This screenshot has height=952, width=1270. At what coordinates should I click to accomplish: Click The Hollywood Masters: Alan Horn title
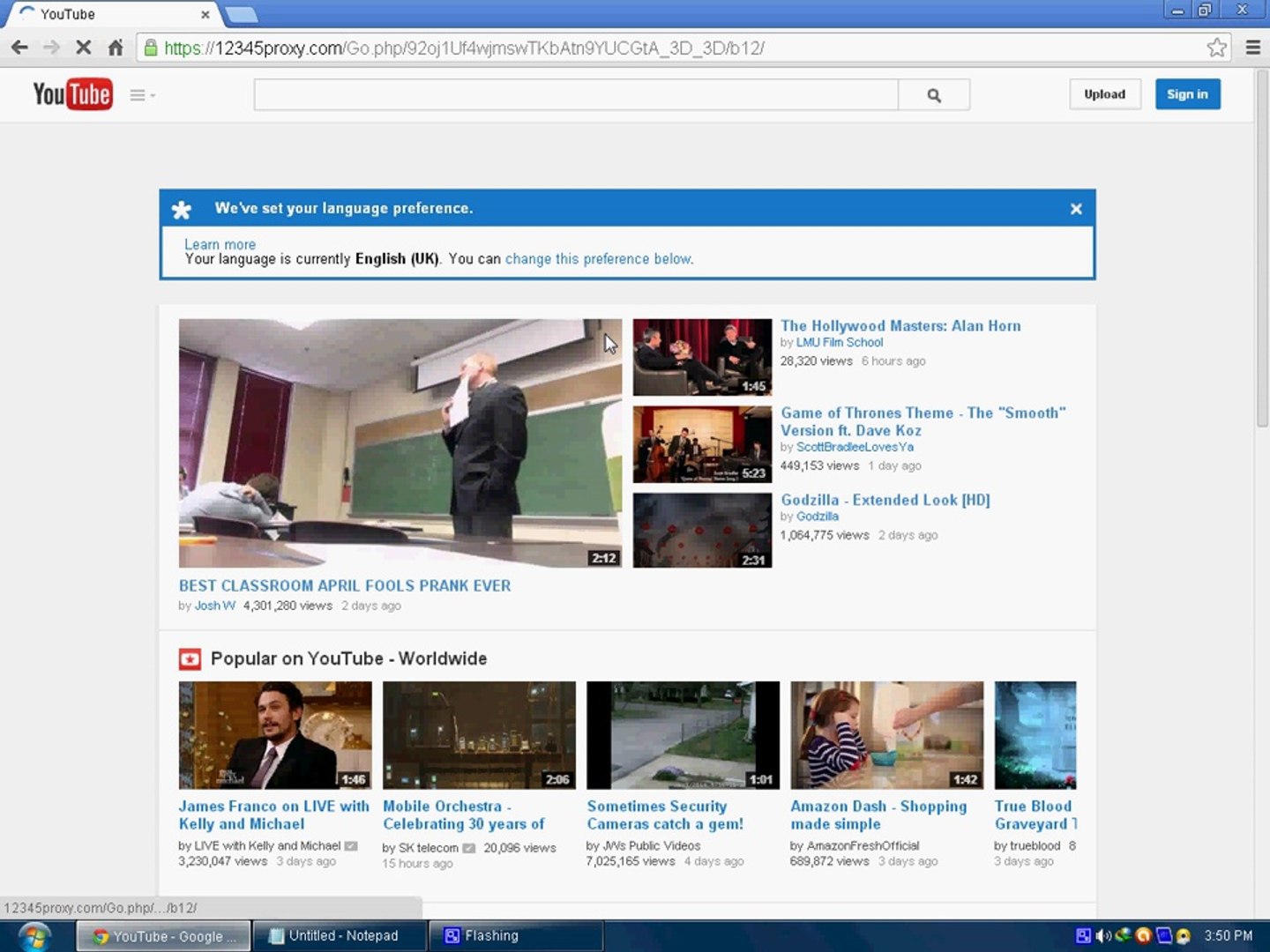click(x=900, y=326)
